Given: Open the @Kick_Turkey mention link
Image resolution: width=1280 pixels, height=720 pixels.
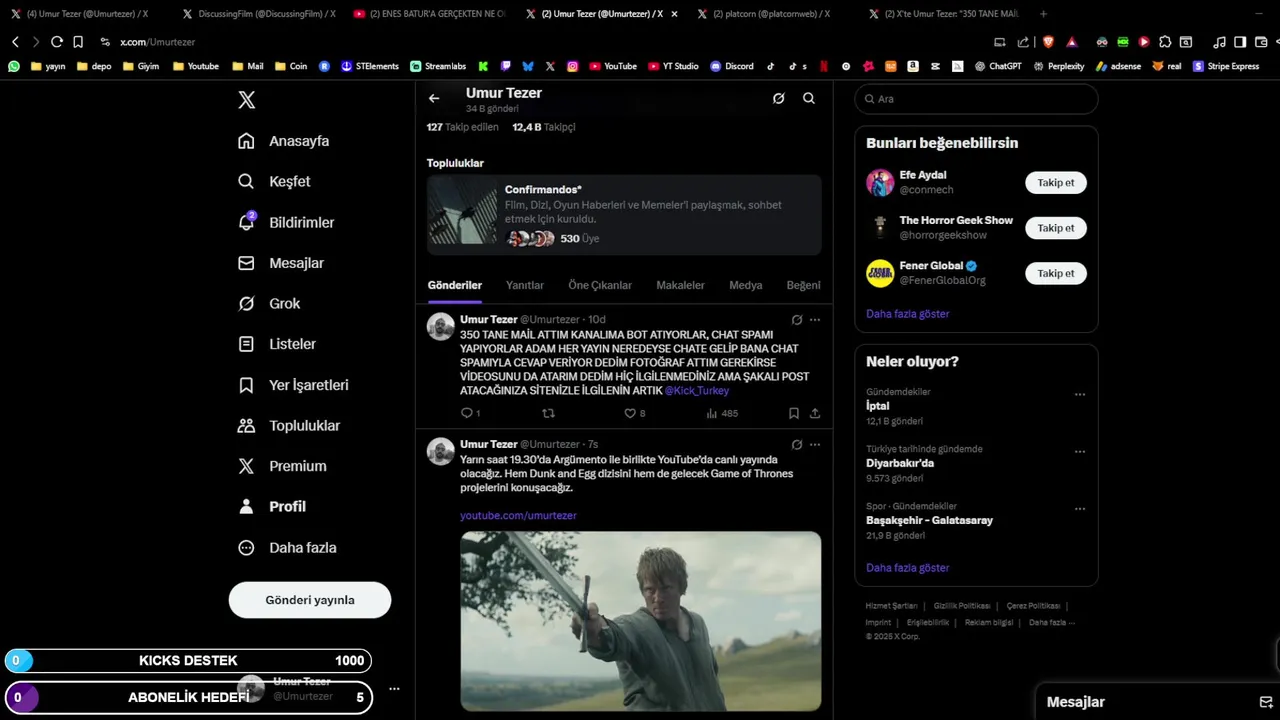Looking at the screenshot, I should tap(697, 391).
